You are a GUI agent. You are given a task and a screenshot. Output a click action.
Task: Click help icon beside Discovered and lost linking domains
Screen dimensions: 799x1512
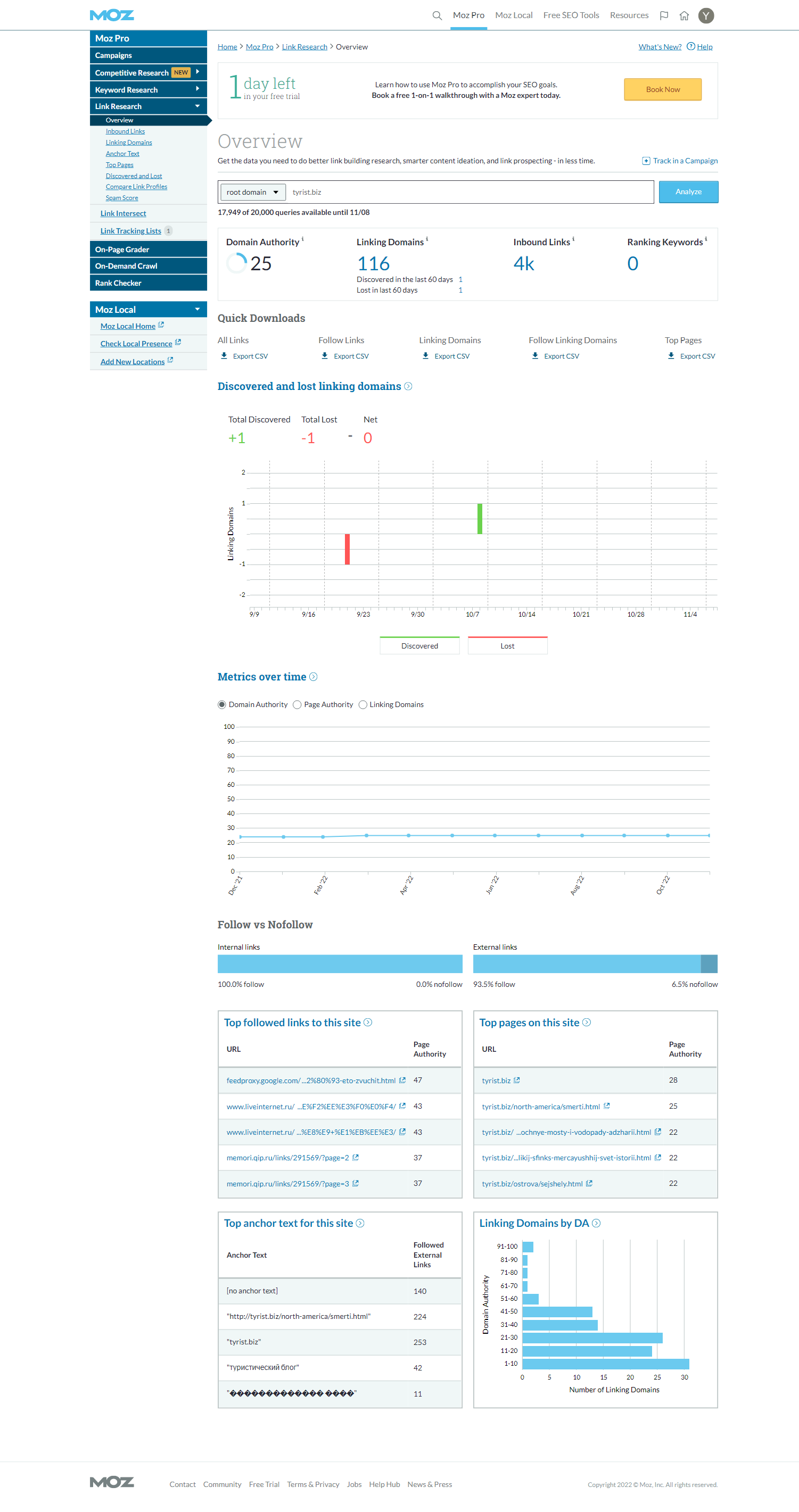click(409, 386)
